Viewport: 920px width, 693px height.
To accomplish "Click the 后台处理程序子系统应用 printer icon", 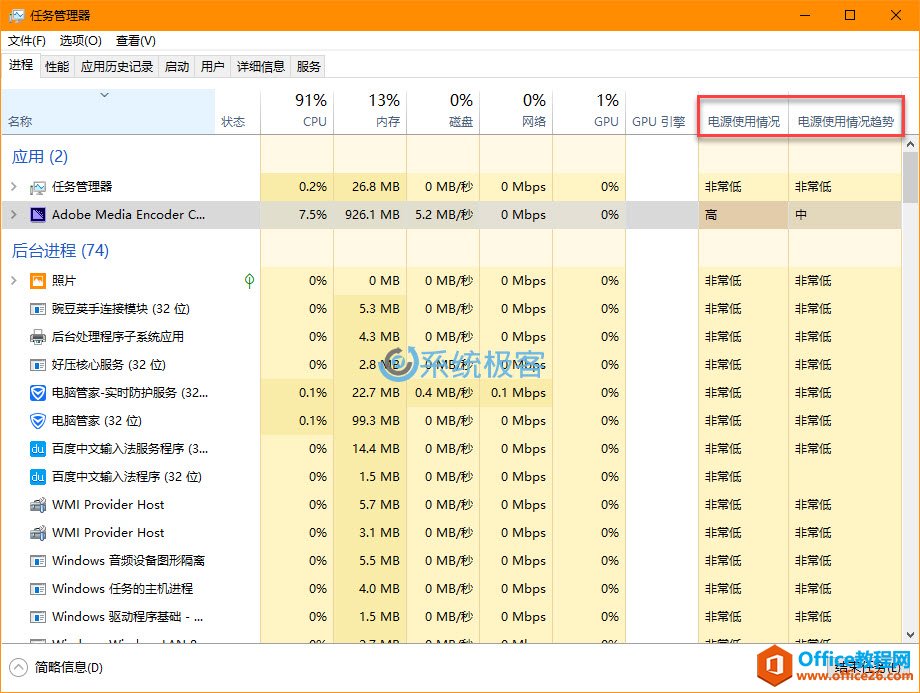I will pos(38,337).
